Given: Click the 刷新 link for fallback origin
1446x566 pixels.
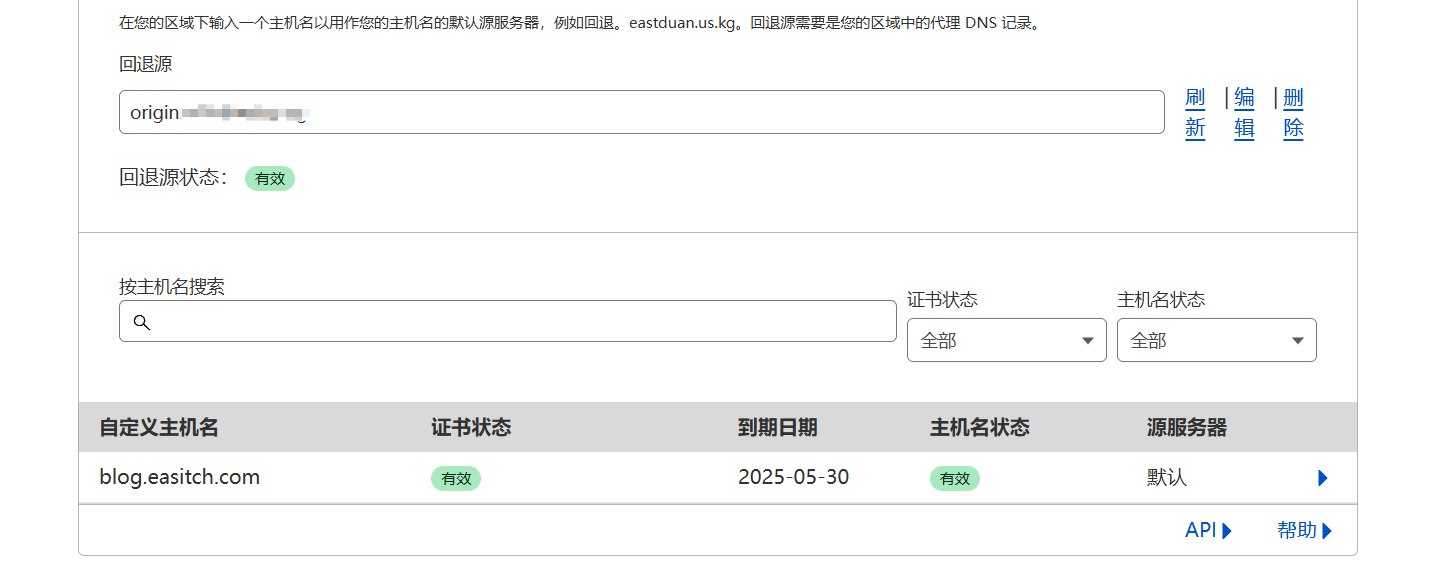Looking at the screenshot, I should (x=1195, y=113).
